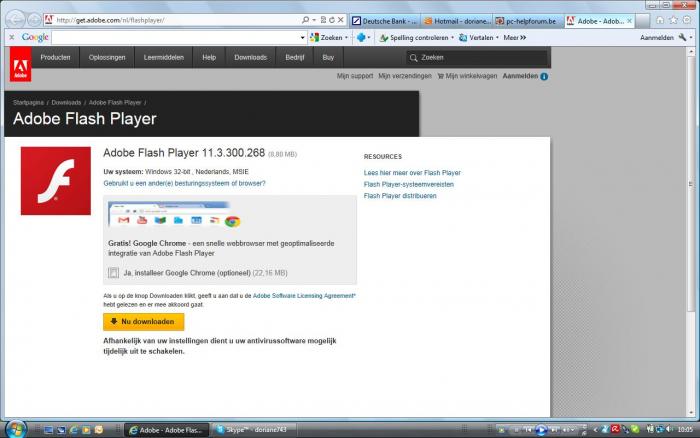This screenshot has height=438, width=700.
Task: Click the Refresh icon in the address bar
Action: 332,20
